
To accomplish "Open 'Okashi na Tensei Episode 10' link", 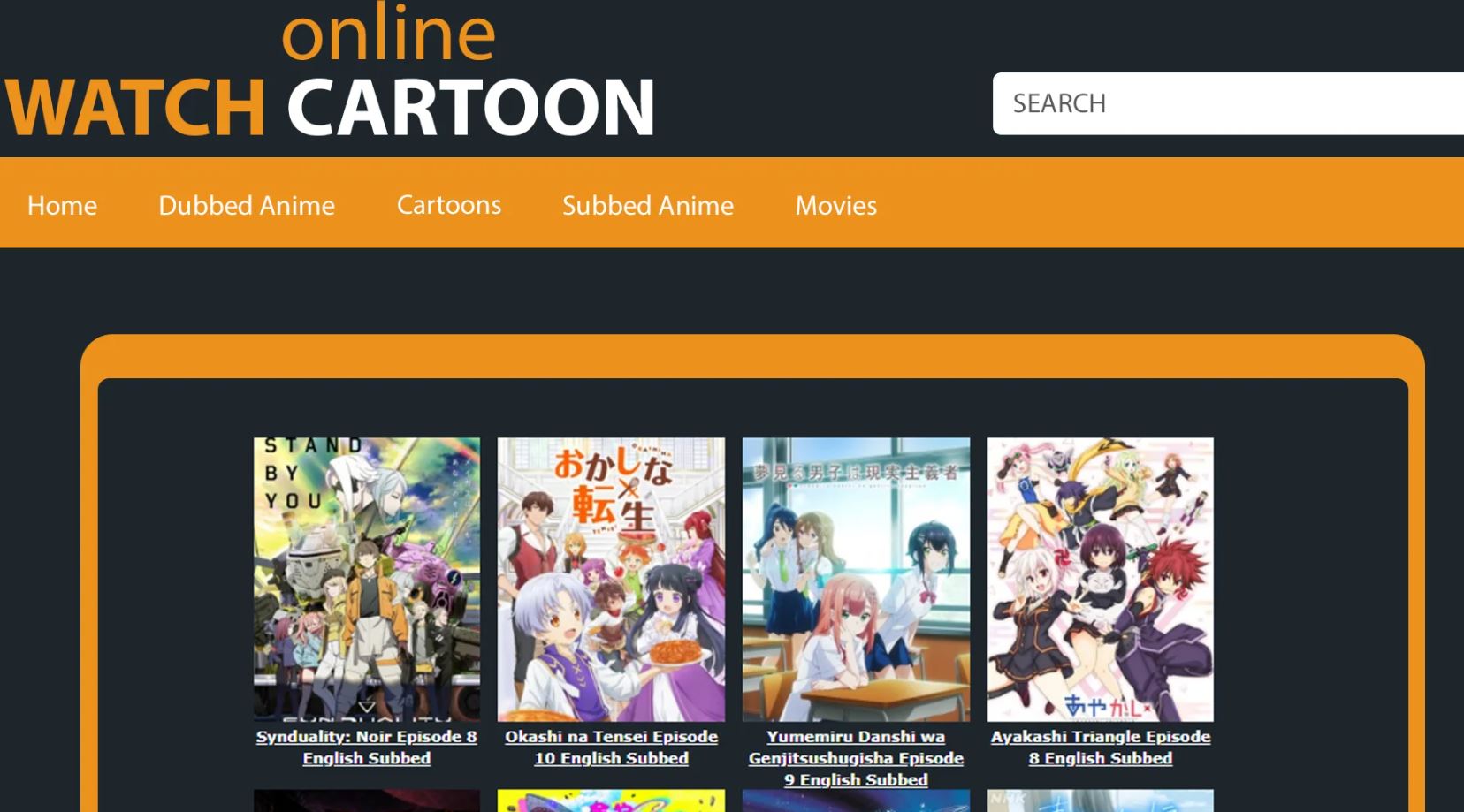I will coord(611,747).
